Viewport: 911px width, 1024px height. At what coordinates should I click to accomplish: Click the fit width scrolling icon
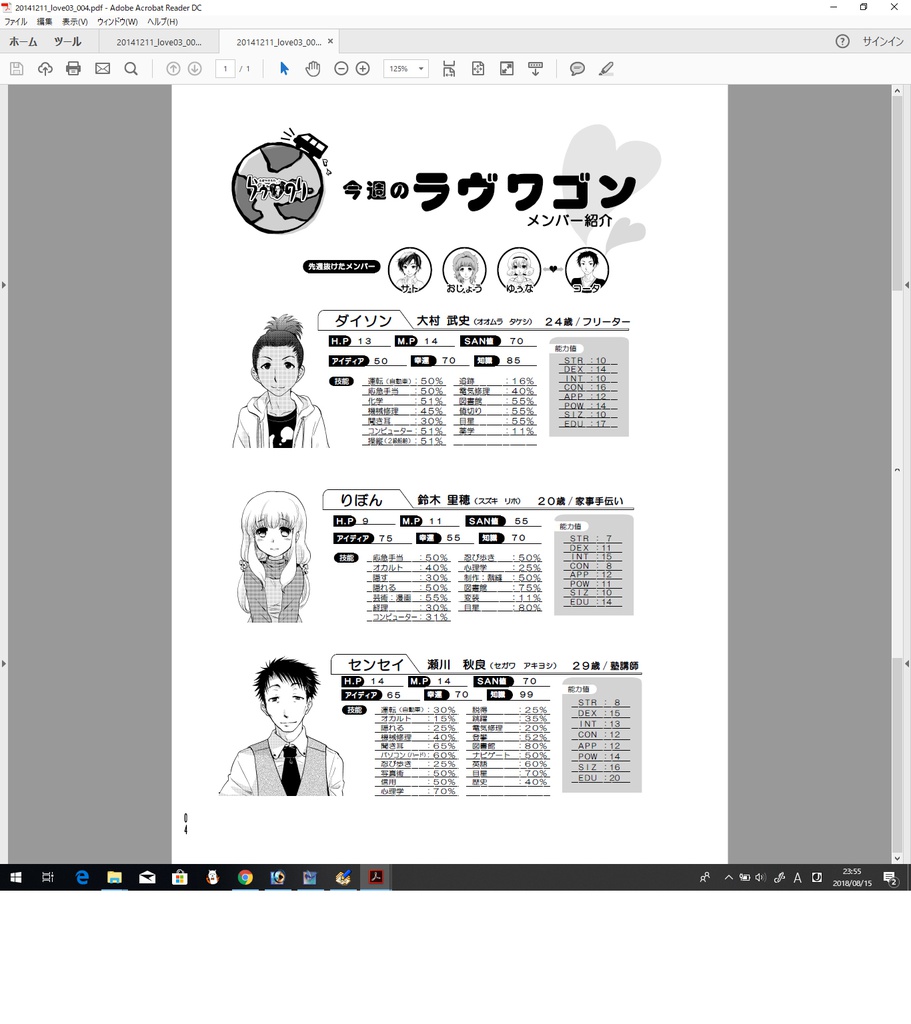point(449,69)
